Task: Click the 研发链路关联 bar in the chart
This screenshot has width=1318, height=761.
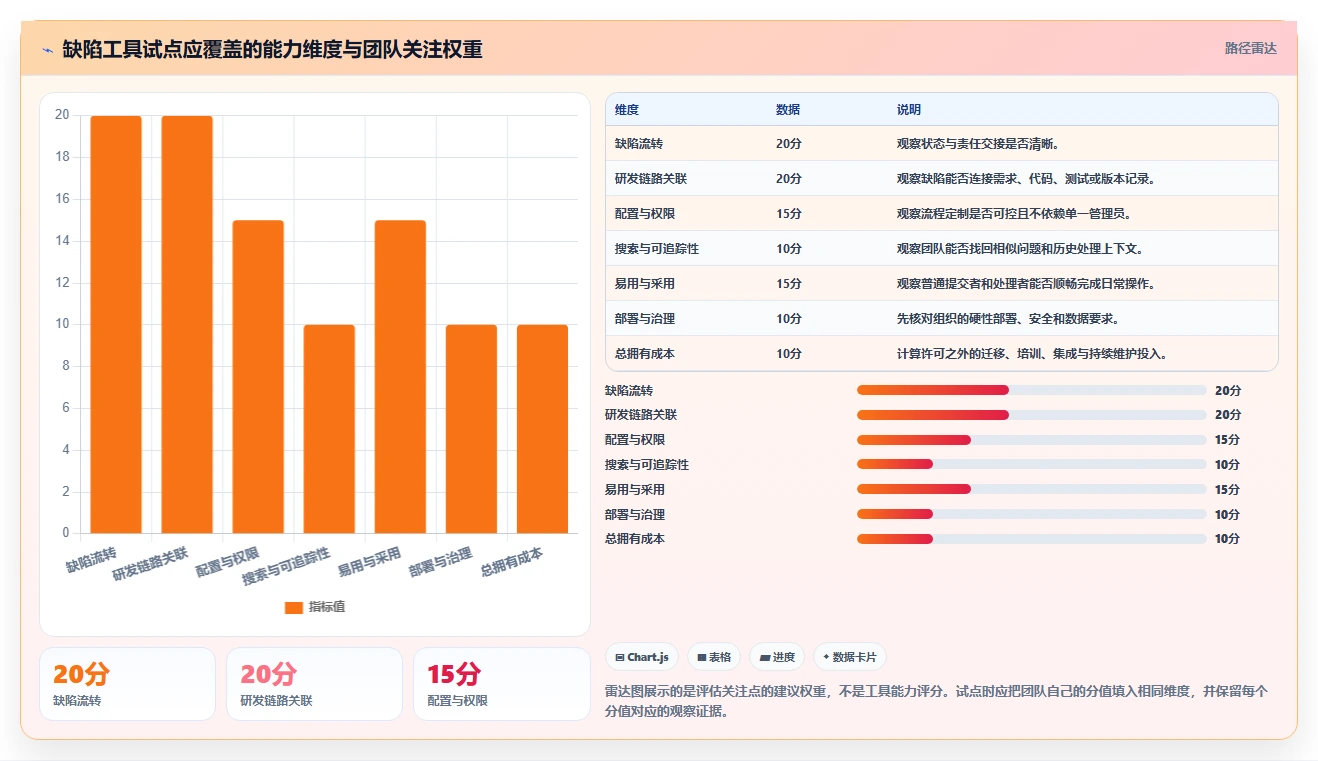Action: pyautogui.click(x=187, y=324)
